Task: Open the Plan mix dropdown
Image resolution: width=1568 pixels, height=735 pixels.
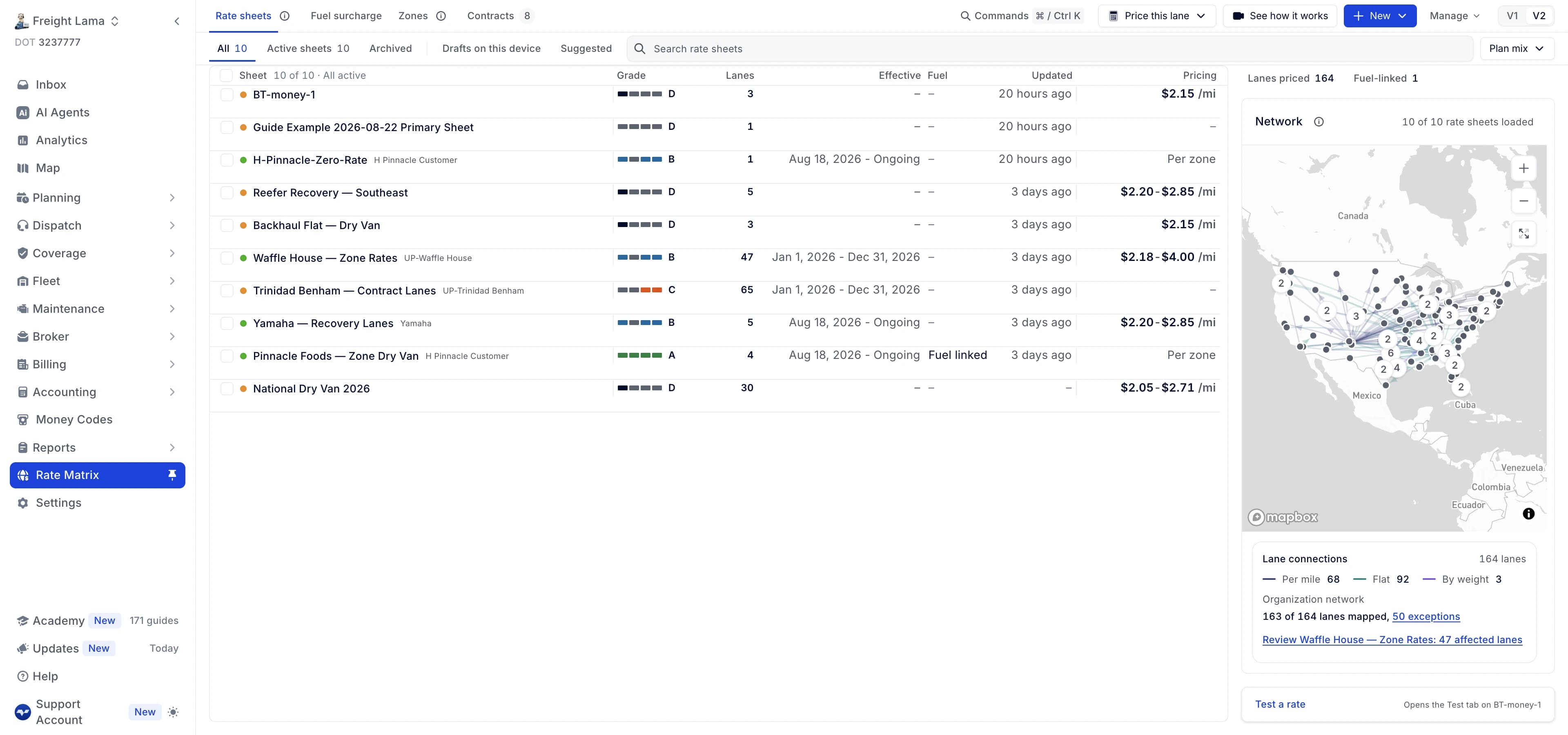Action: 1516,49
